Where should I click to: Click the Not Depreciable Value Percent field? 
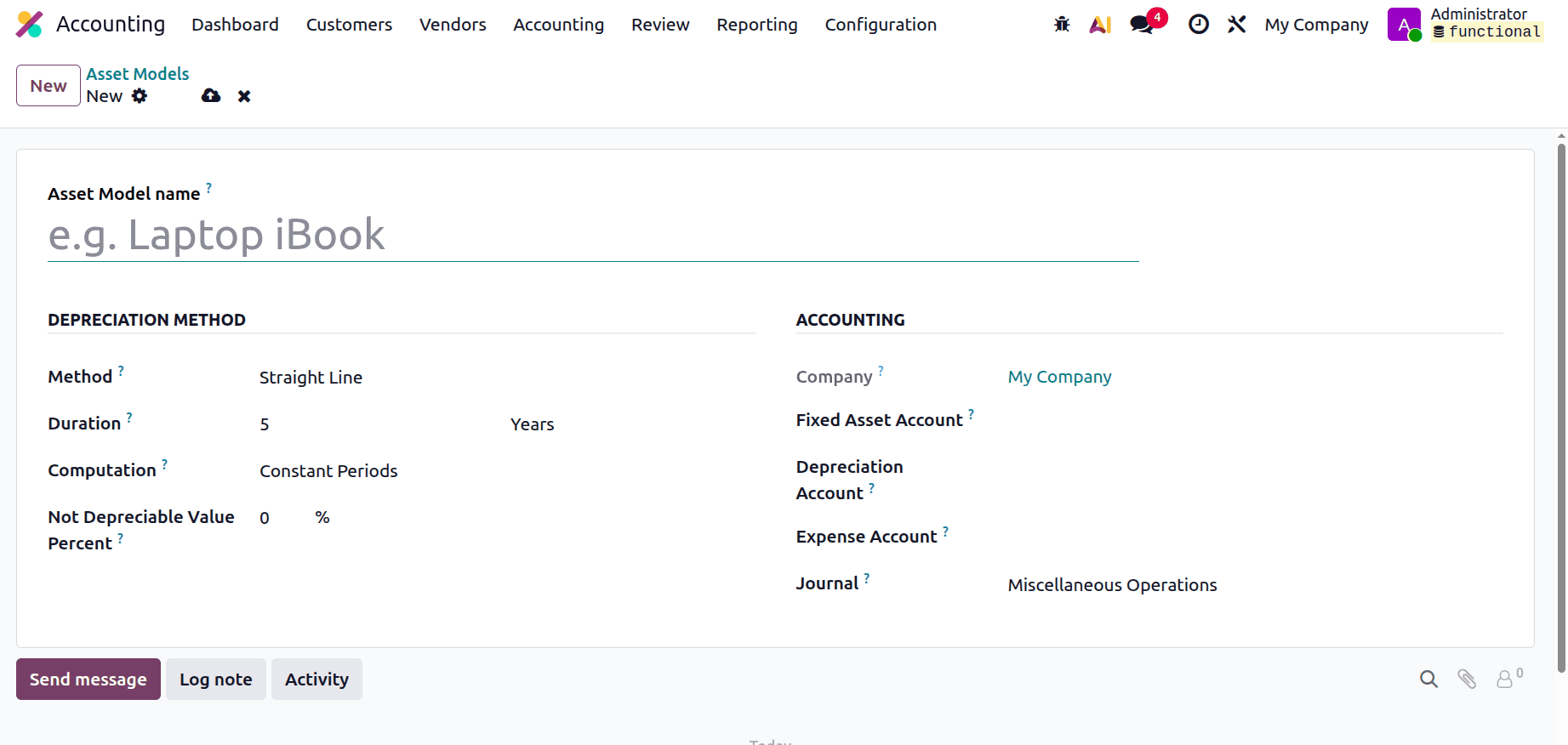[282, 518]
